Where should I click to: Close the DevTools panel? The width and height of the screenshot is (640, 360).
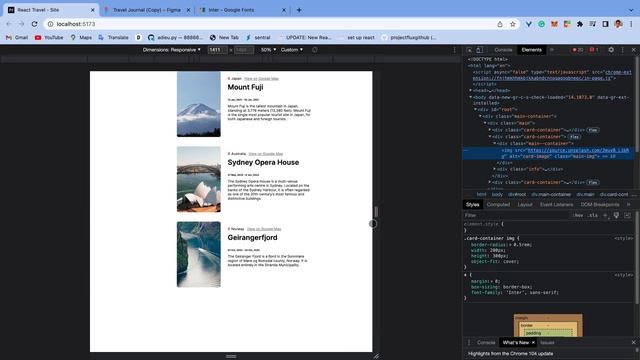click(x=633, y=50)
